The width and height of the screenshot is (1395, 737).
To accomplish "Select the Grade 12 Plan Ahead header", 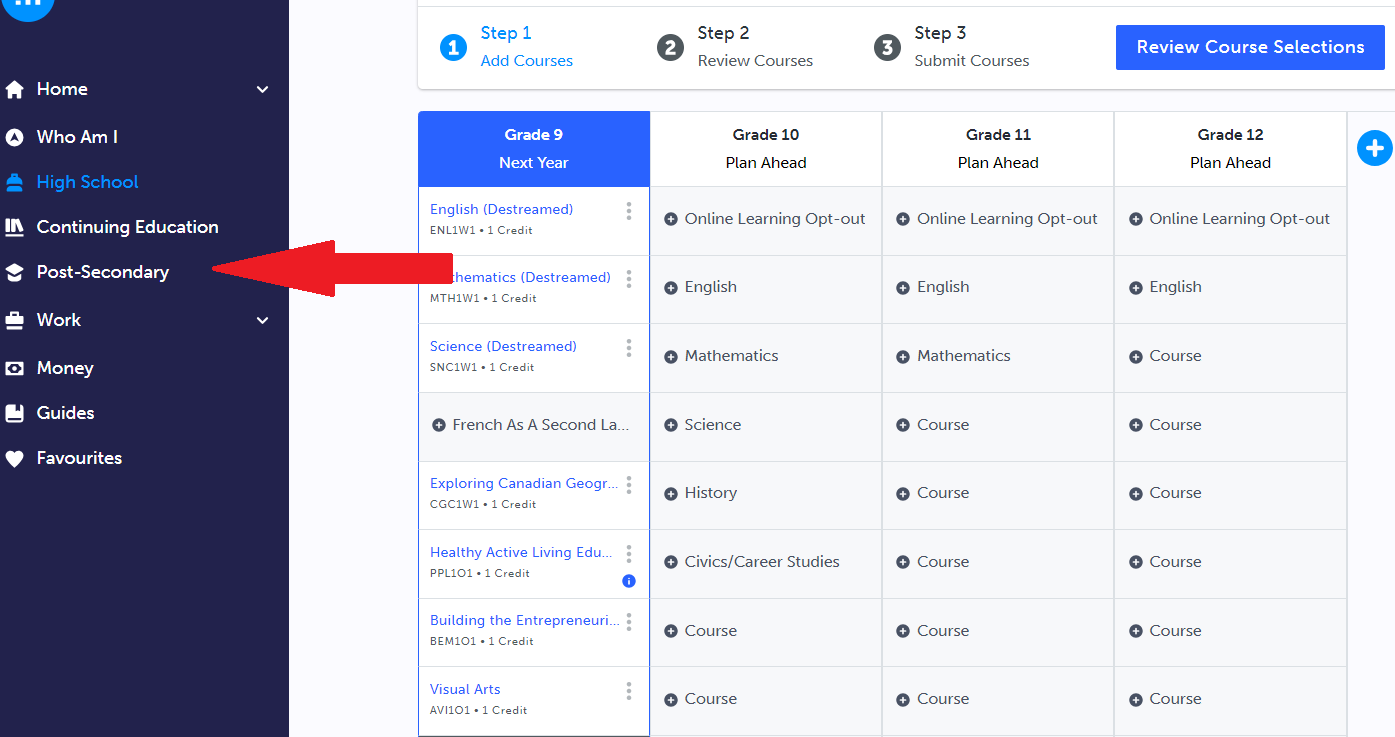I will [1230, 149].
